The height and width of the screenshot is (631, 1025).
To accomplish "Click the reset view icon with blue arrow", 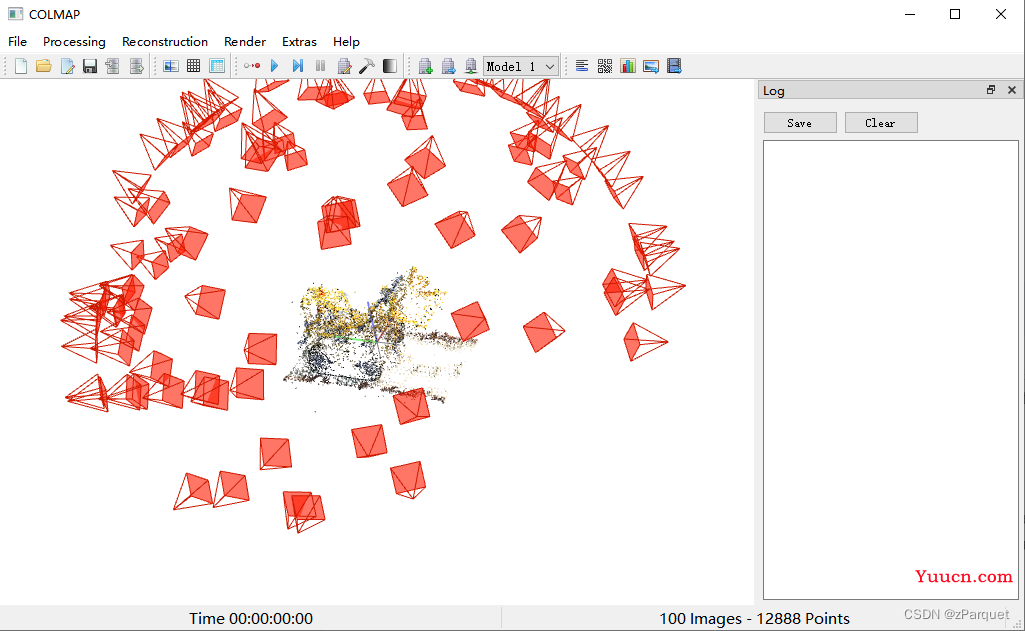I will coord(448,66).
